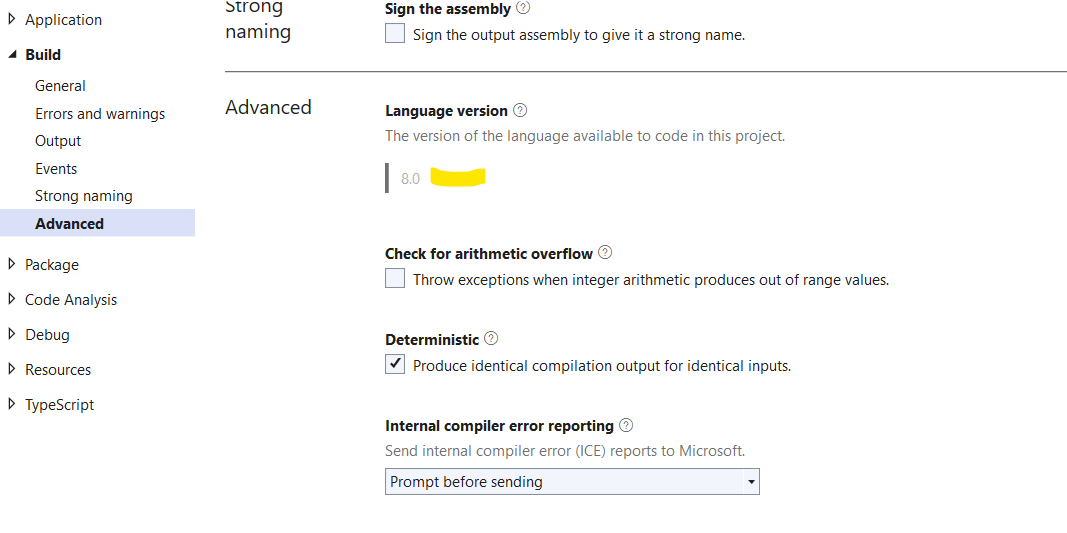Viewport: 1067px width, 533px height.
Task: Click the Deterministic help question mark
Action: pos(491,338)
